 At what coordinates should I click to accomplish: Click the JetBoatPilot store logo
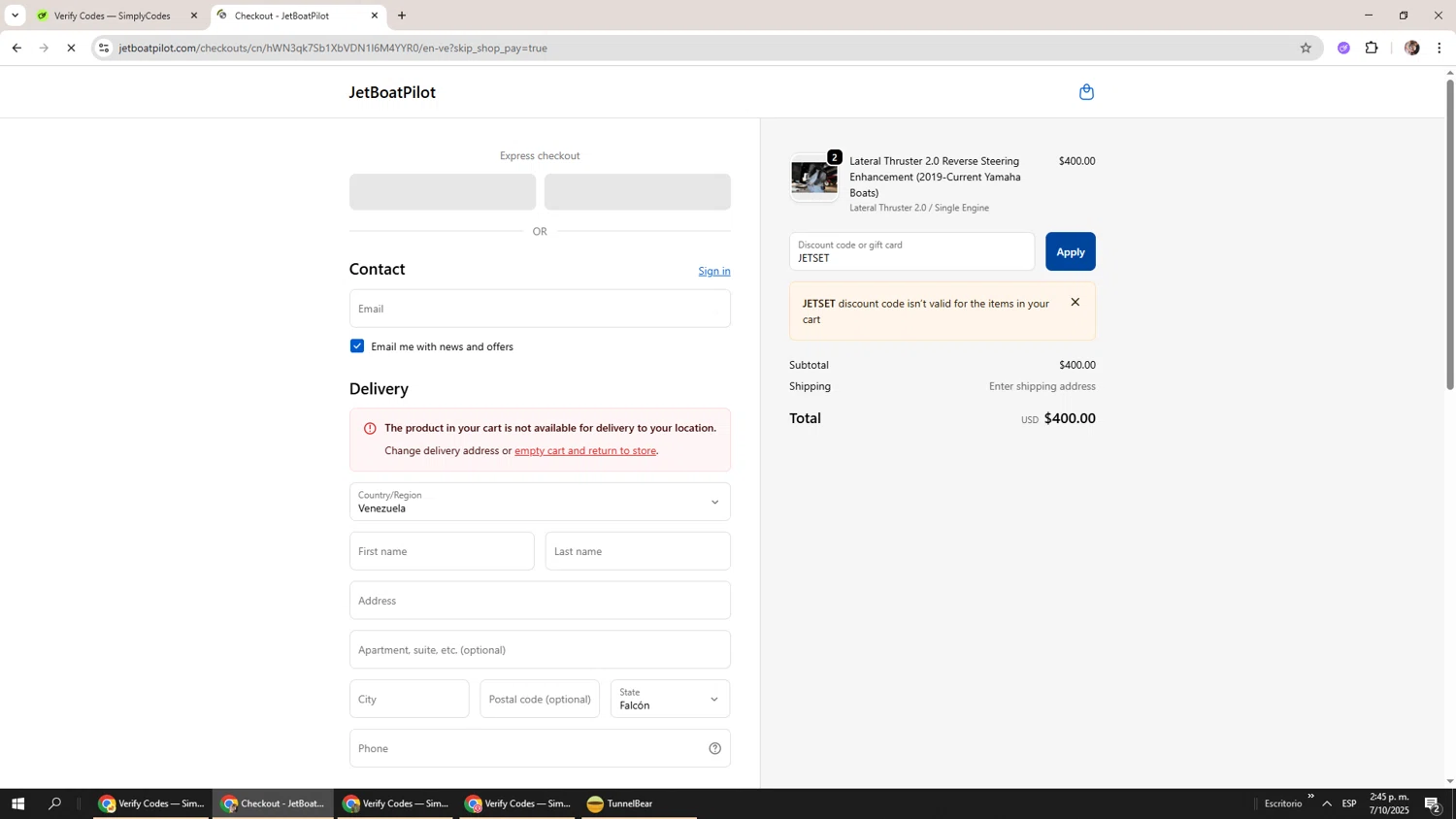(x=392, y=92)
